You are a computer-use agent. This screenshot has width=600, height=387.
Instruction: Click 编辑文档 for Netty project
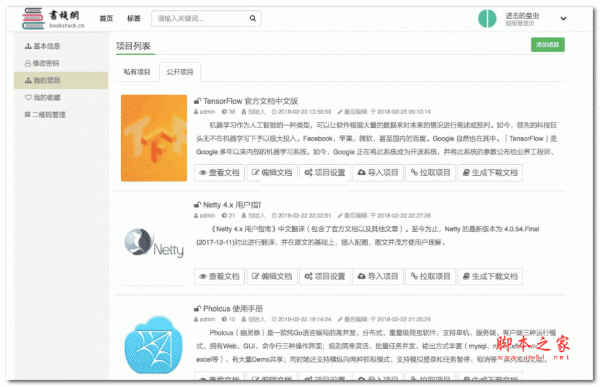(272, 276)
